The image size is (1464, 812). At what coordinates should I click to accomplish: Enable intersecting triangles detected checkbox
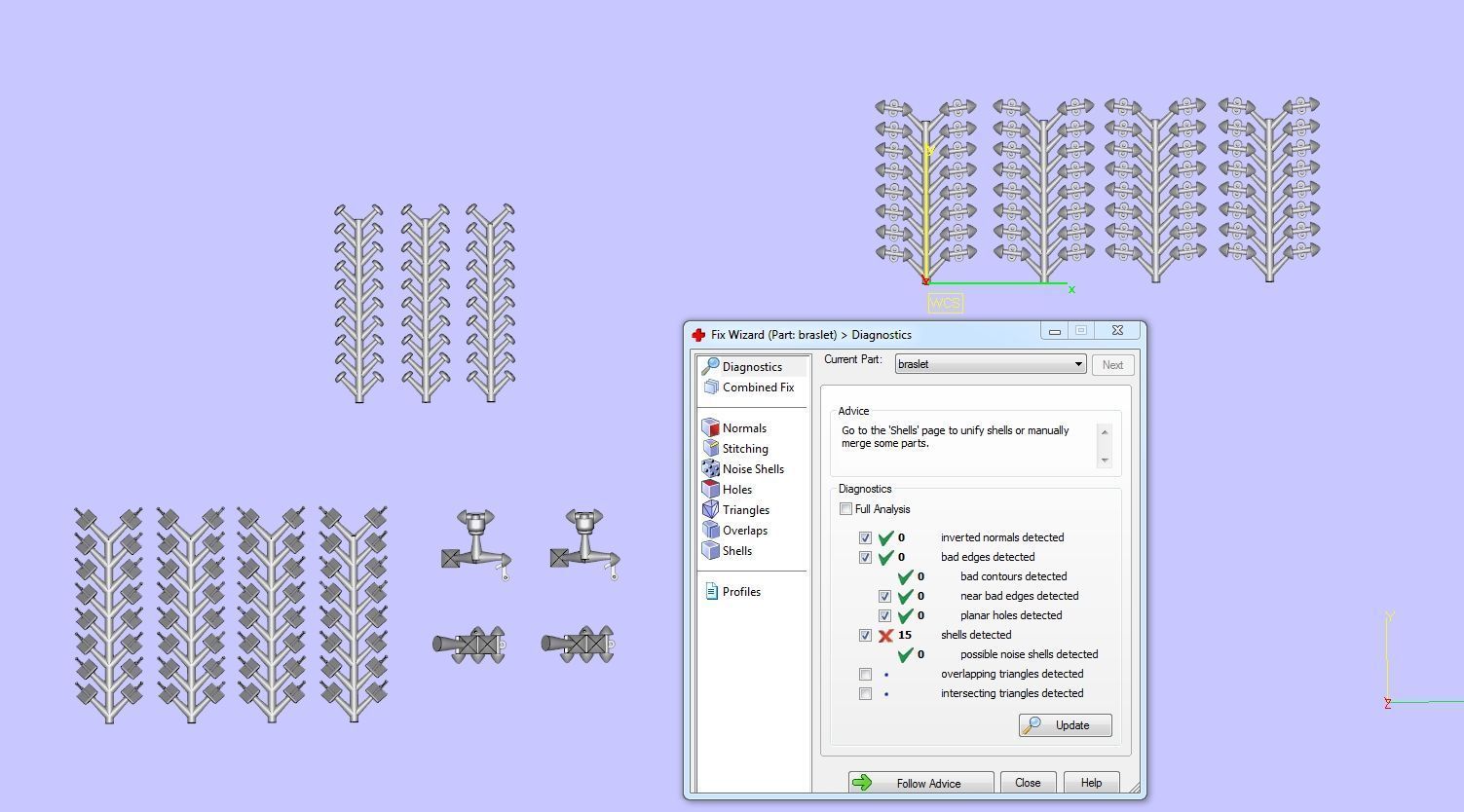coord(865,693)
